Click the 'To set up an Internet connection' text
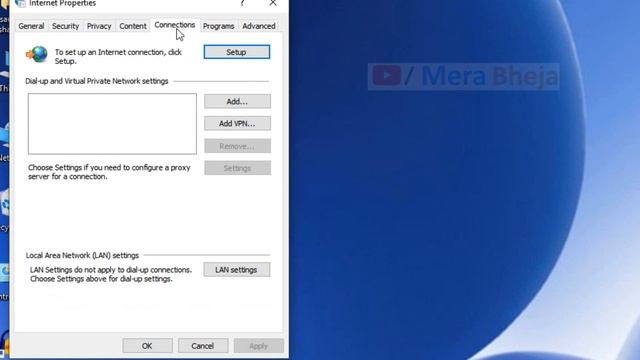Screen dimensions: 640x360 (x=118, y=56)
